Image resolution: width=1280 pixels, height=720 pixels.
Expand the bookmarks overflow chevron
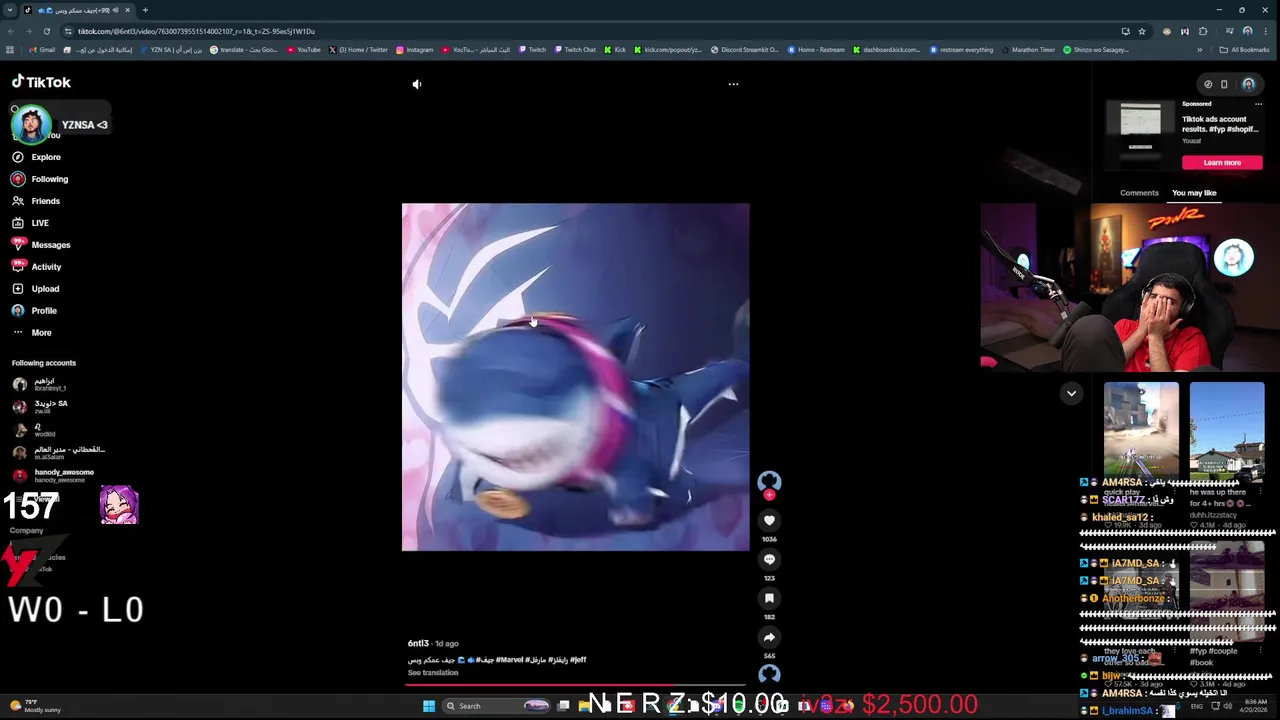click(1199, 50)
